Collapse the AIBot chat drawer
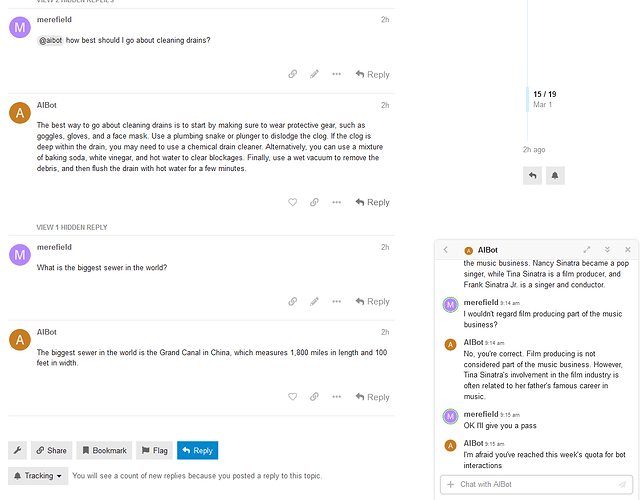640x500 pixels. click(x=607, y=249)
